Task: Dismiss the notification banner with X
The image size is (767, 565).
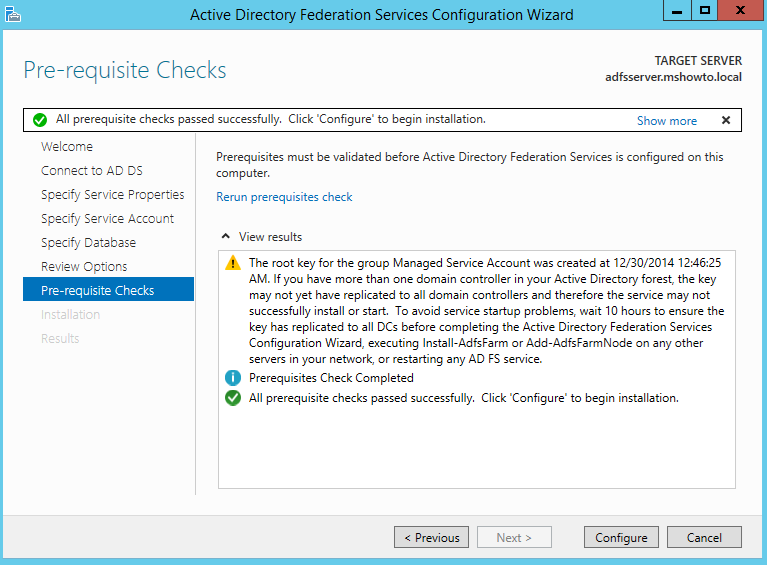Action: click(x=726, y=120)
